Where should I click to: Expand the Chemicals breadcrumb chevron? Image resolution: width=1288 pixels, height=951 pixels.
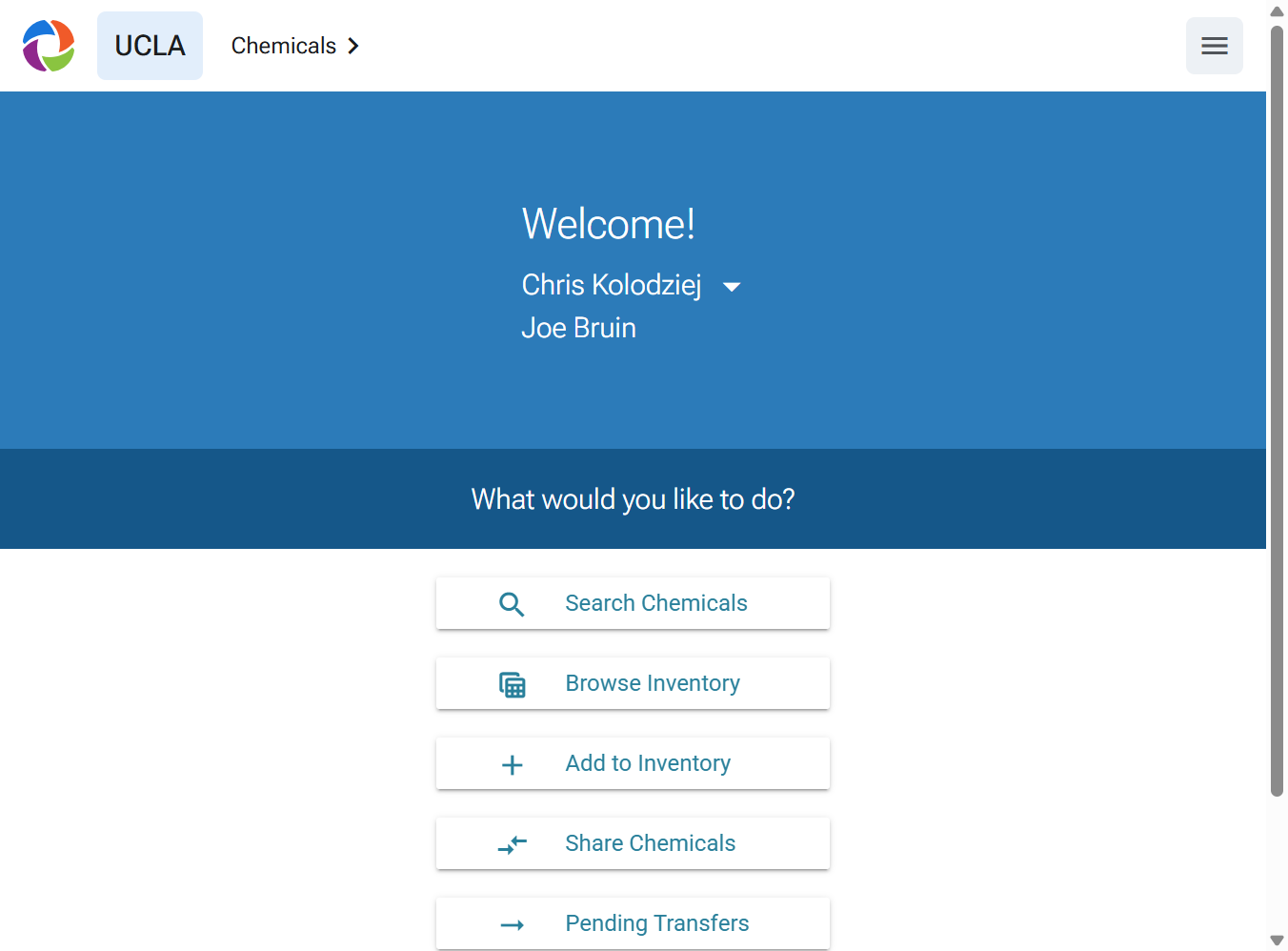click(x=353, y=46)
